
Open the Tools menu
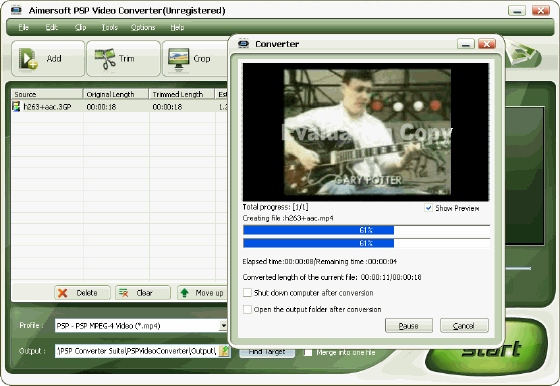click(109, 27)
